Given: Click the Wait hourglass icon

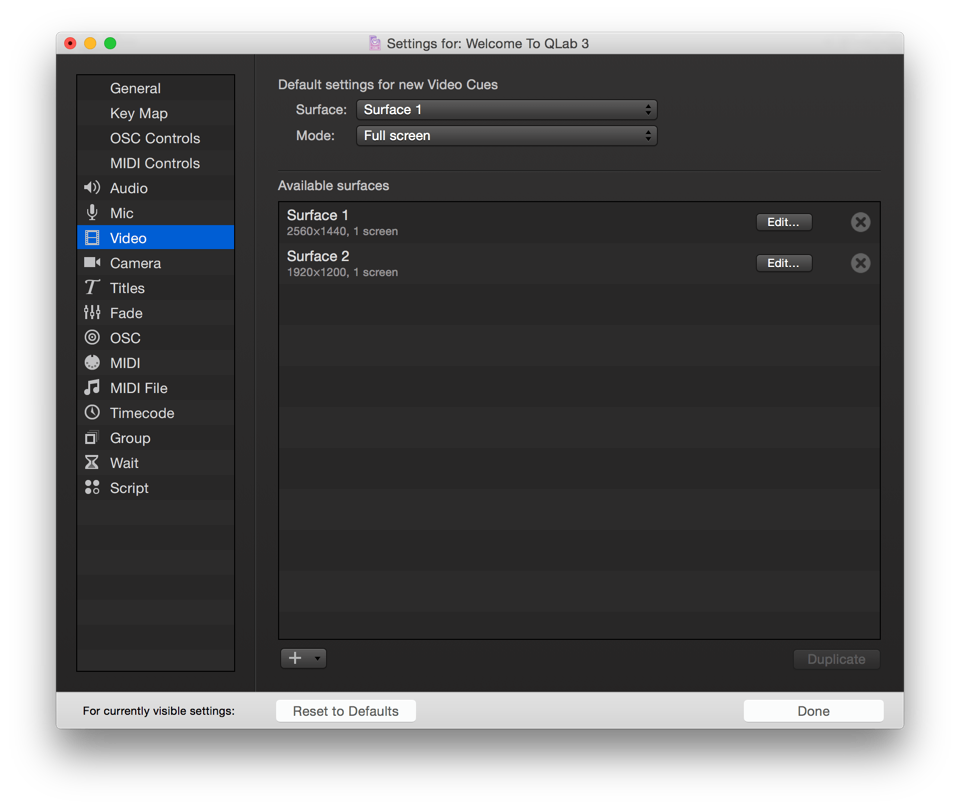Looking at the screenshot, I should point(92,463).
